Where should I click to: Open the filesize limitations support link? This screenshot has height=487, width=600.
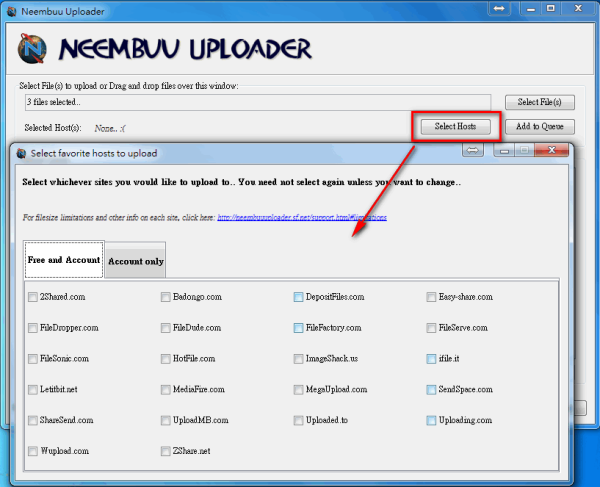(x=302, y=217)
